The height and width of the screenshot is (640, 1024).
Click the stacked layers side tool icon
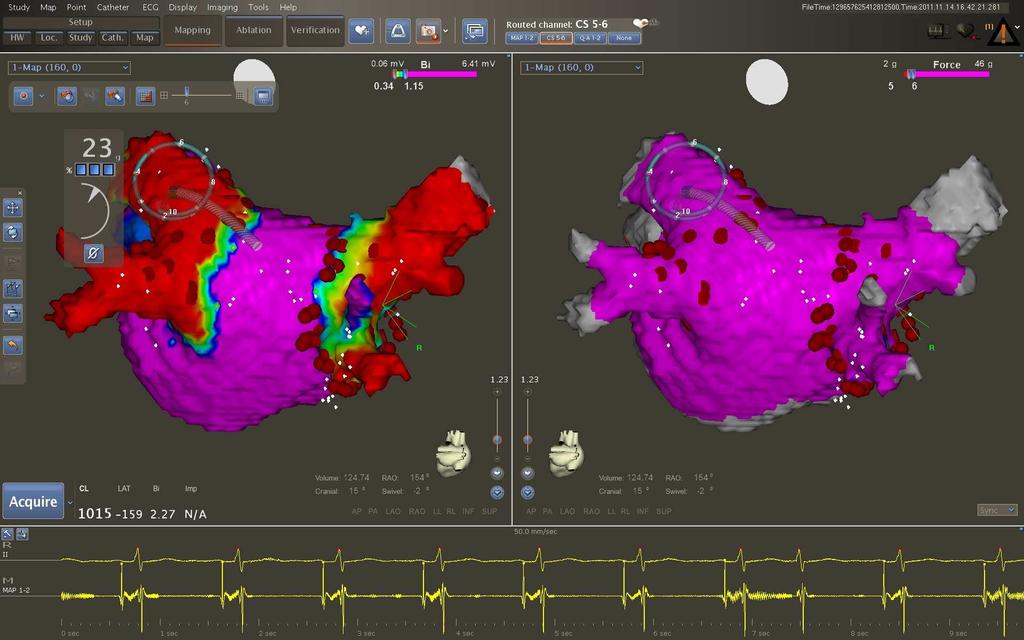(12, 313)
